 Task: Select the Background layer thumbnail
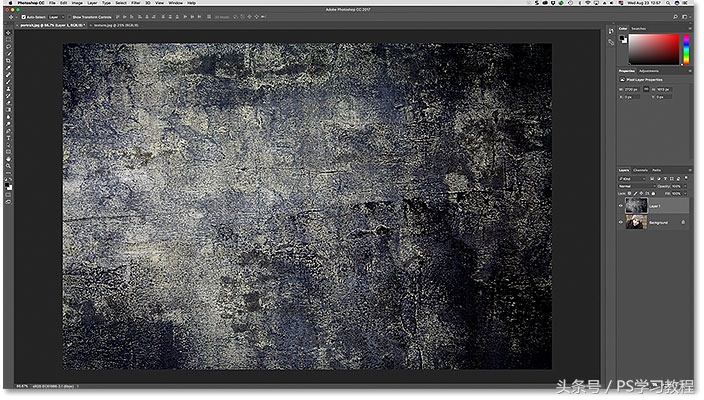click(x=635, y=220)
